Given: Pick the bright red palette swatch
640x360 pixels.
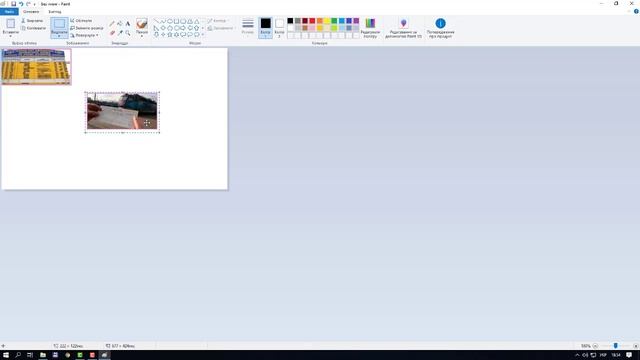Looking at the screenshot, I should click(x=312, y=21).
